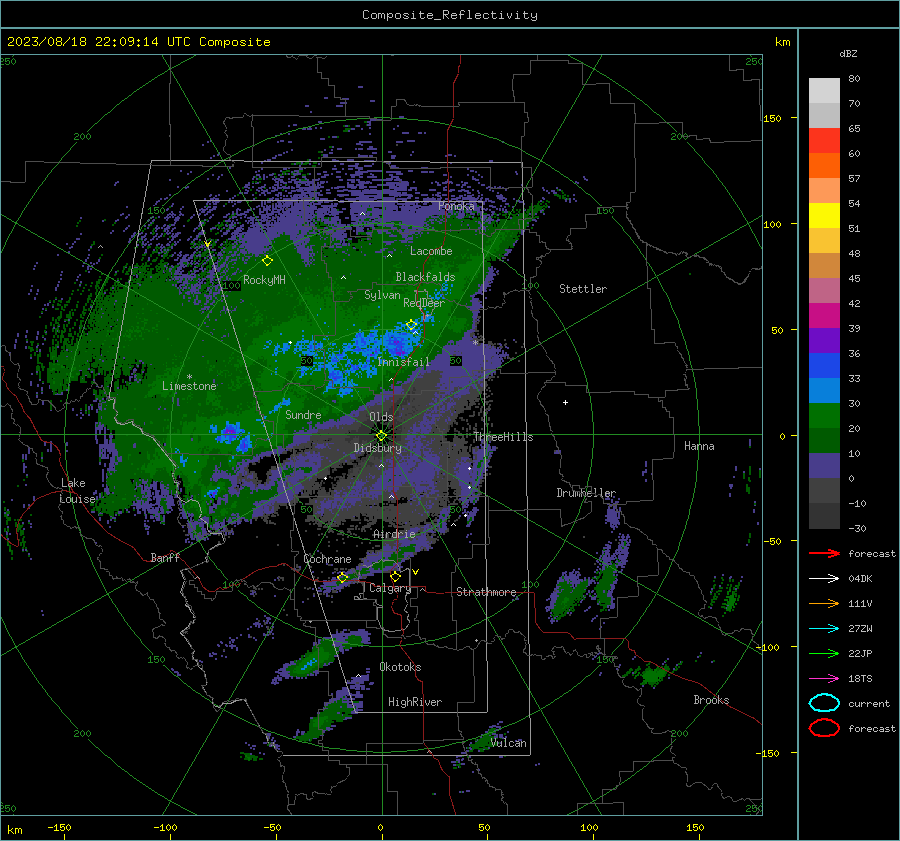Click the Didsbury label on the map
The image size is (900, 841).
[378, 448]
